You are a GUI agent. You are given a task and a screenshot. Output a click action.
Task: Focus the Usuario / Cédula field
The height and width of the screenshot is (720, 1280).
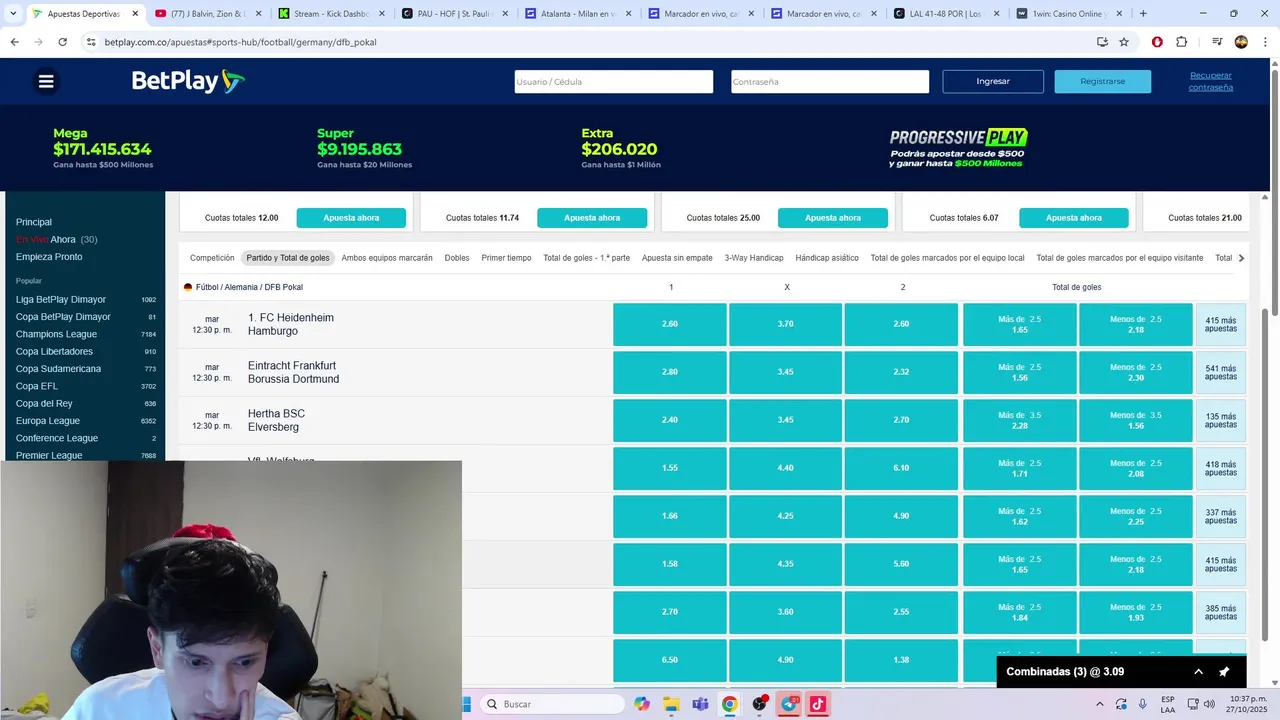point(614,82)
